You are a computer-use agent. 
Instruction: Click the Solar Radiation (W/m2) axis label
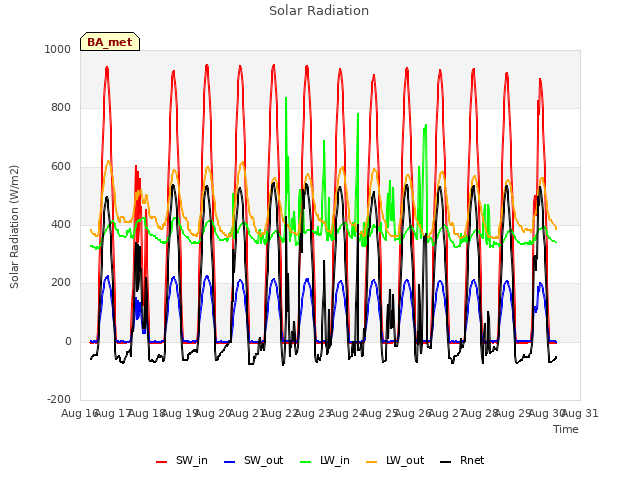(x=14, y=227)
